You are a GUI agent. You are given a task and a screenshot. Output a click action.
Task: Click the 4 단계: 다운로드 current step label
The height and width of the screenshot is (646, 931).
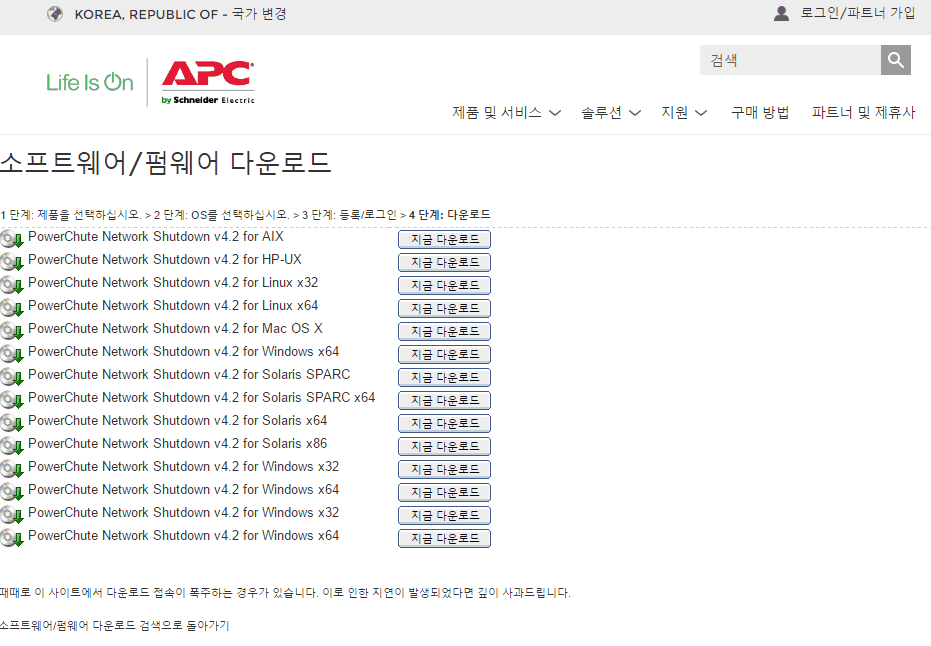coord(449,215)
